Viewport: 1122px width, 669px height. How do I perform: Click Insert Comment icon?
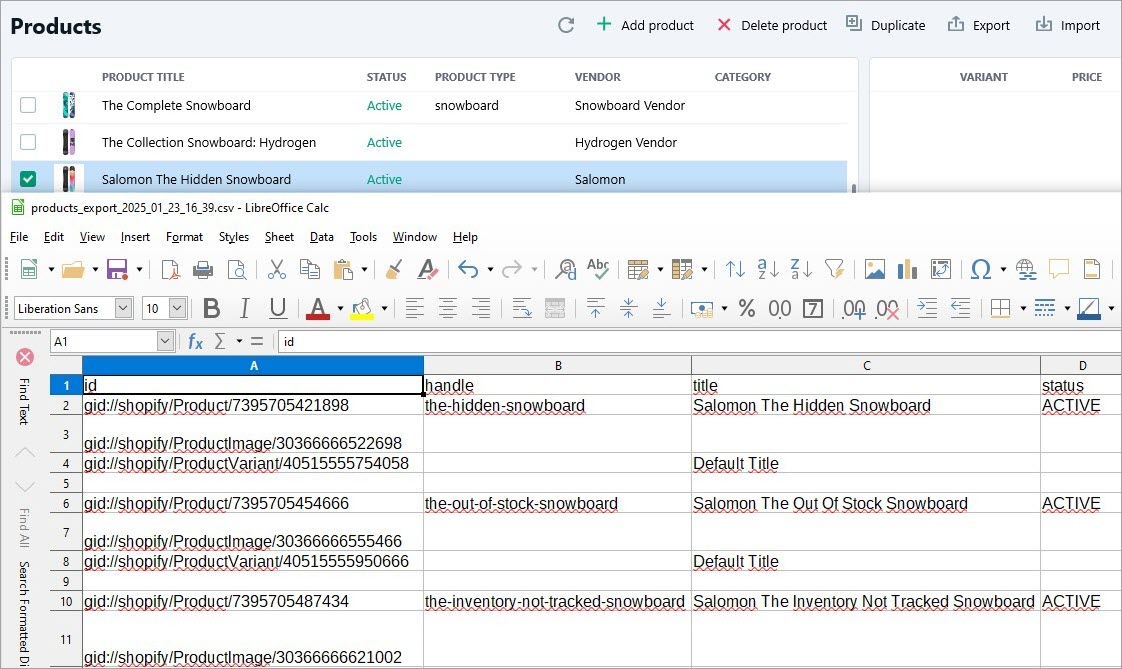pos(1059,270)
